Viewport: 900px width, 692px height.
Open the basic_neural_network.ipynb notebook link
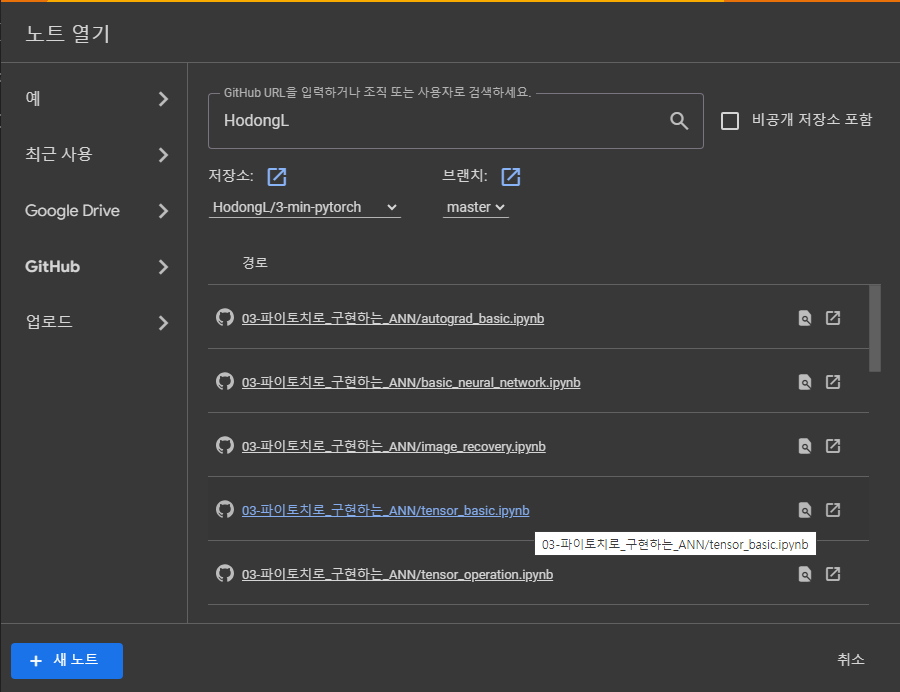click(411, 383)
